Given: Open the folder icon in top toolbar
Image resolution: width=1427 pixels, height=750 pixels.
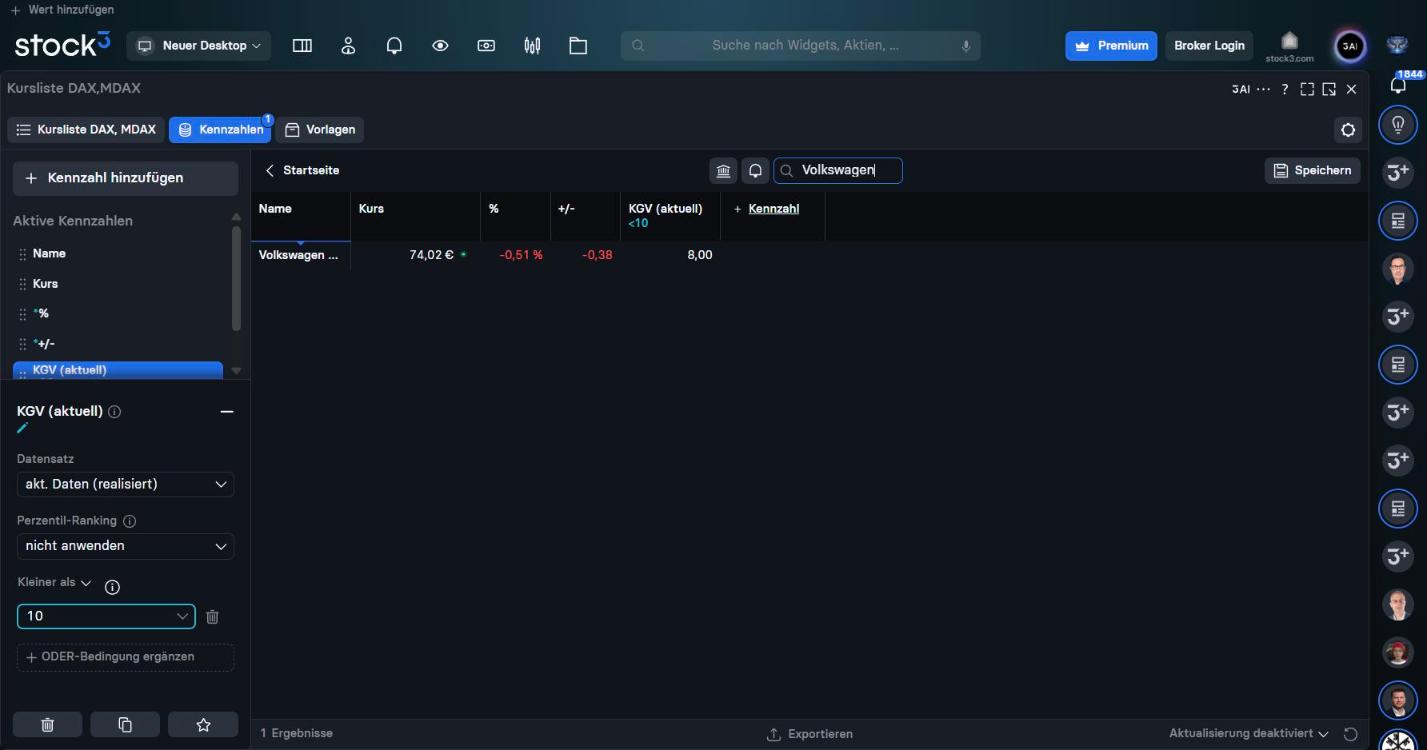Looking at the screenshot, I should 578,46.
